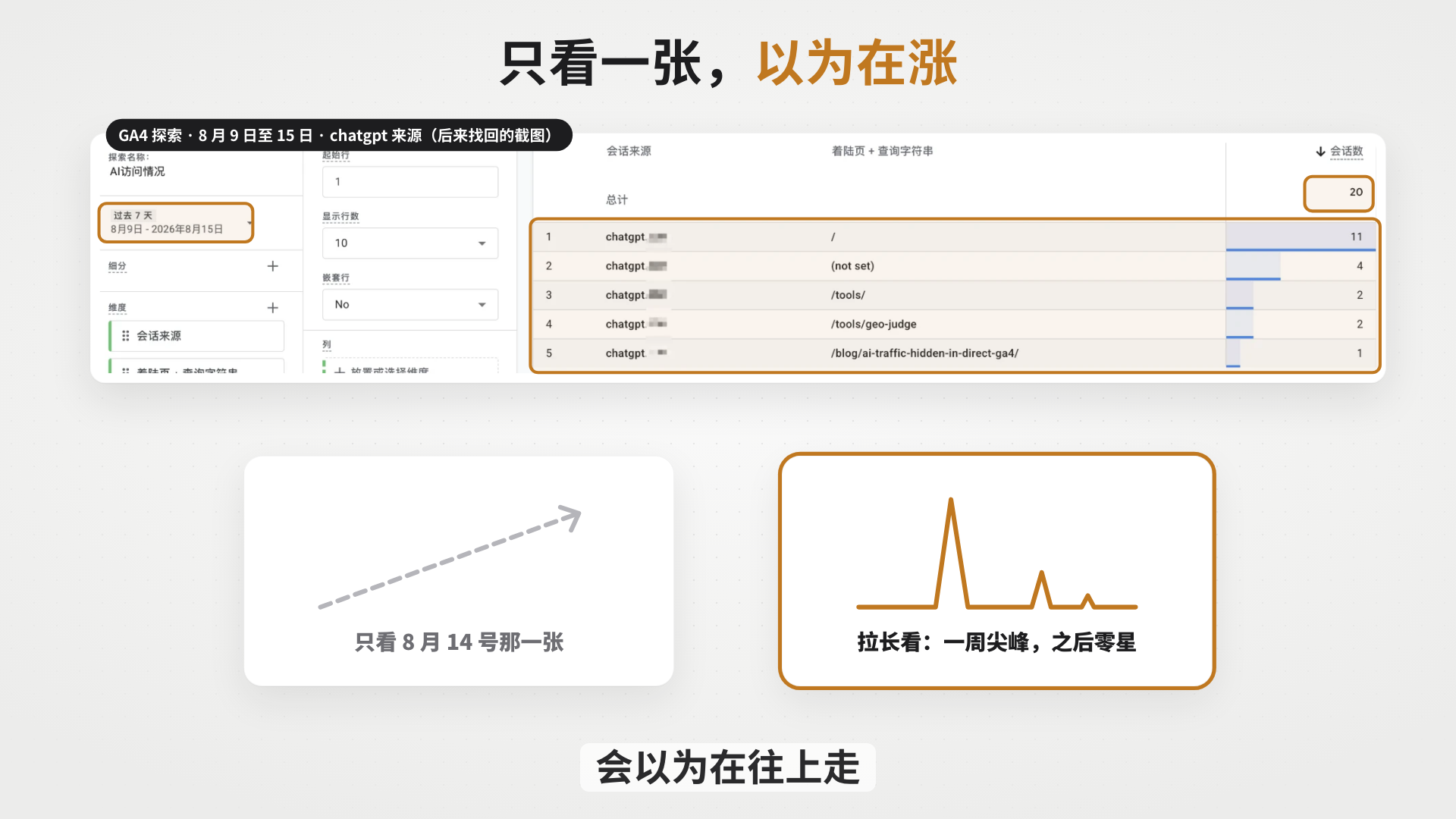1456x819 pixels.
Task: Click the plus icon beside 维度
Action: point(273,307)
